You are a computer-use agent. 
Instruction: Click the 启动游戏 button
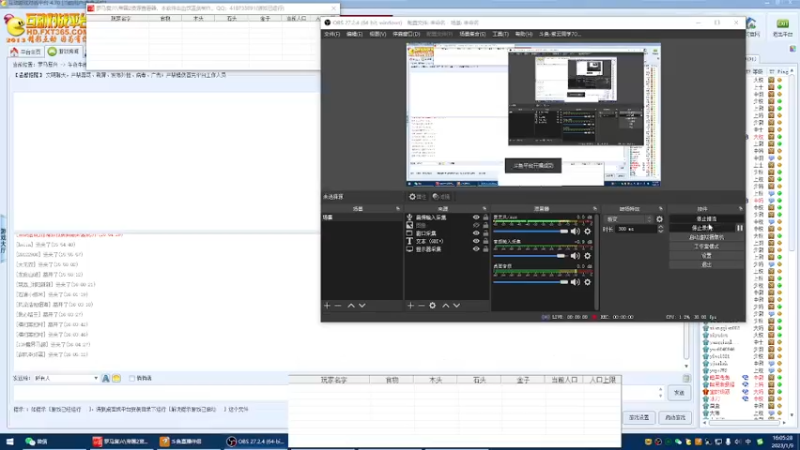675,417
